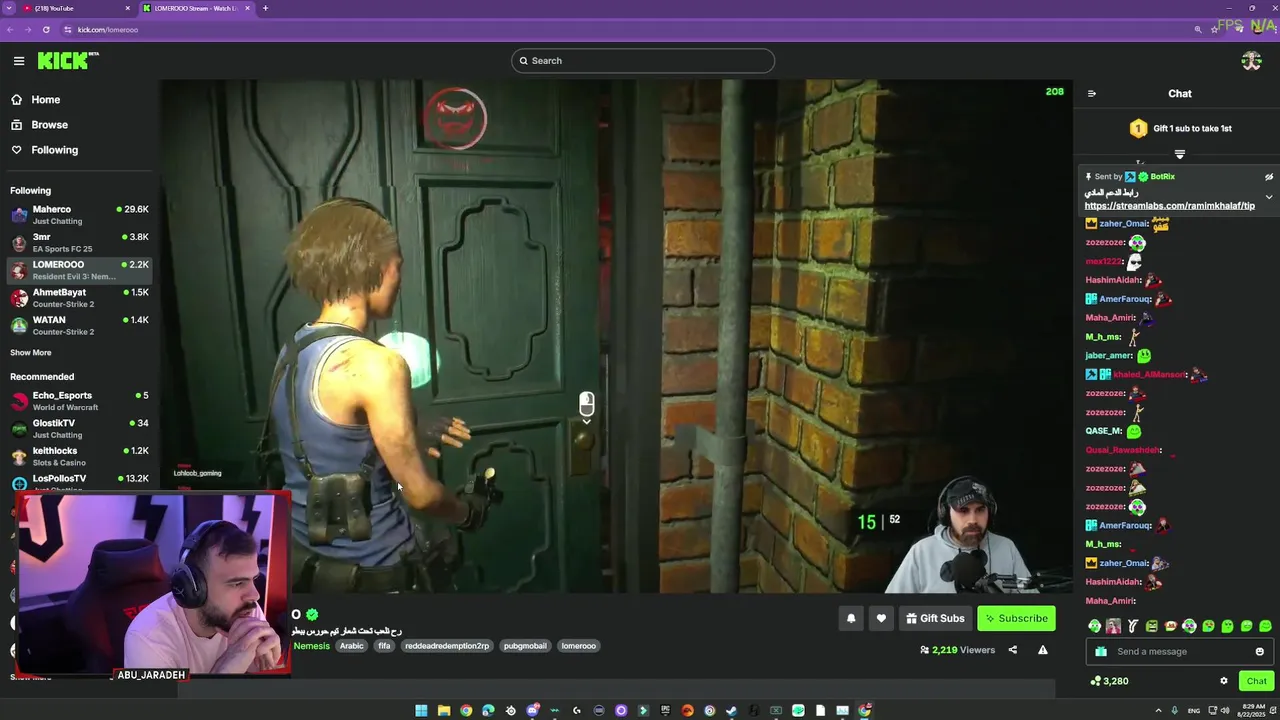Collapse the chat panel with the arrow icon
This screenshot has width=1280, height=720.
[x=1092, y=94]
